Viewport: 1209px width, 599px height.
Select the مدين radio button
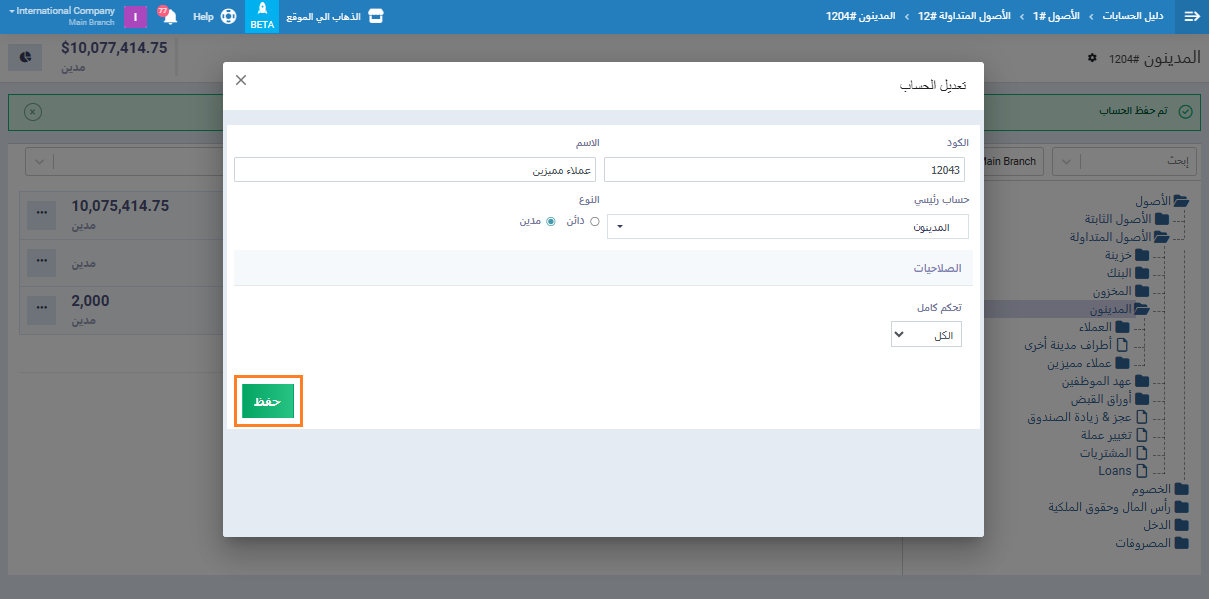pos(550,221)
